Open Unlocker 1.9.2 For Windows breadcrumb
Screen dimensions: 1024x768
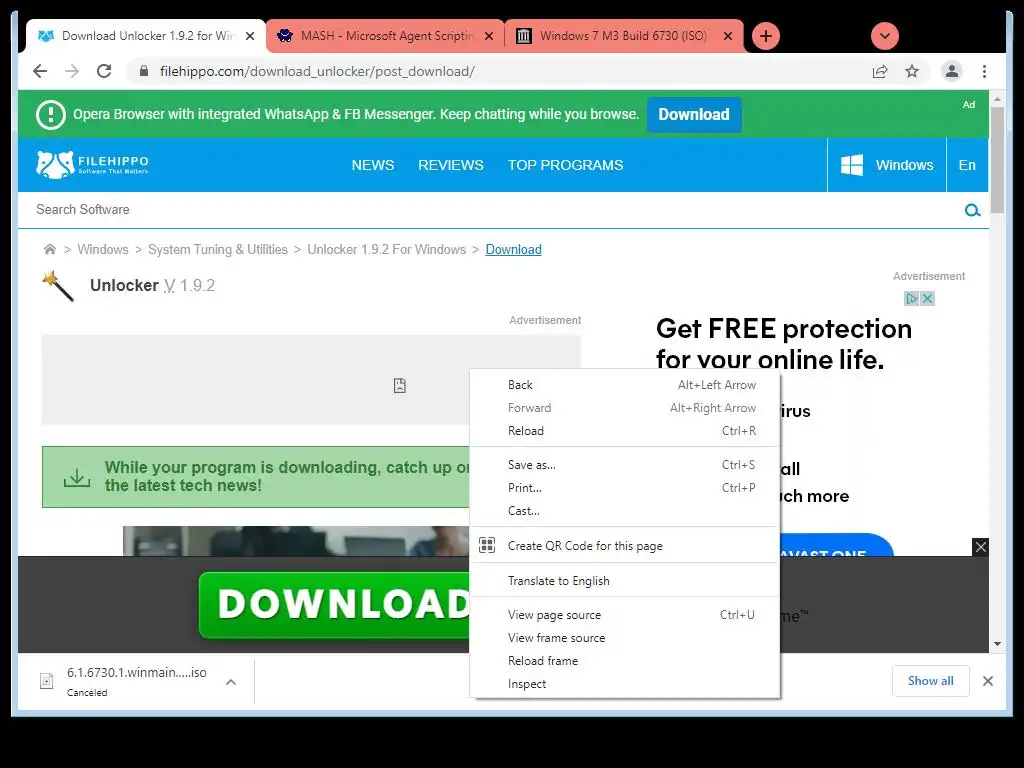(387, 249)
